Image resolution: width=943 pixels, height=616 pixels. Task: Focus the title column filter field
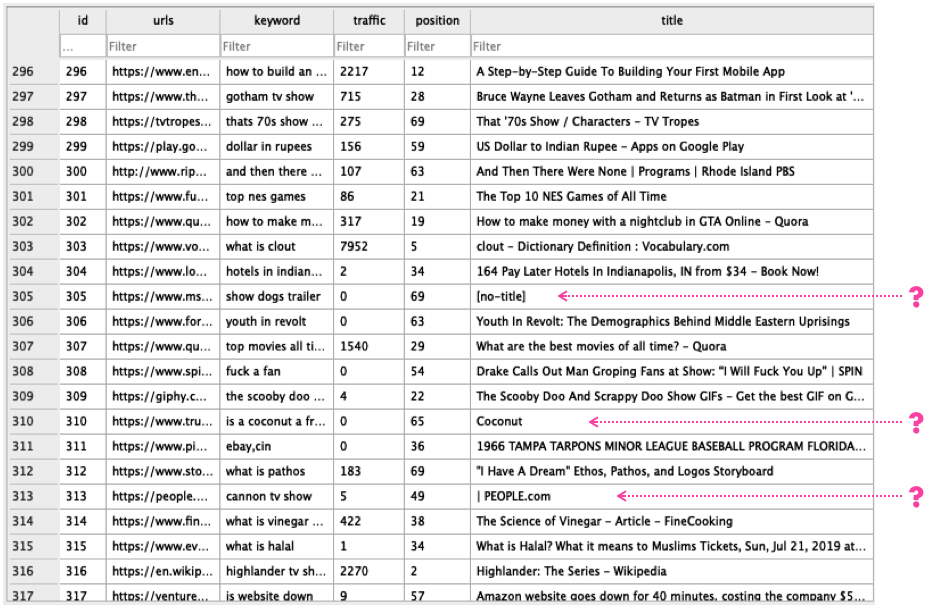click(x=671, y=46)
